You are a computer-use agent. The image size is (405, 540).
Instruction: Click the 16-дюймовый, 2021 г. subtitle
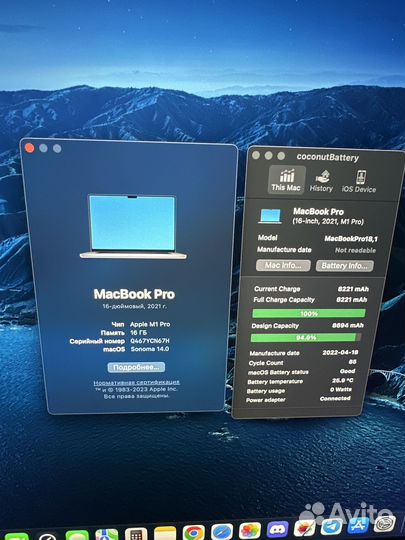point(135,306)
